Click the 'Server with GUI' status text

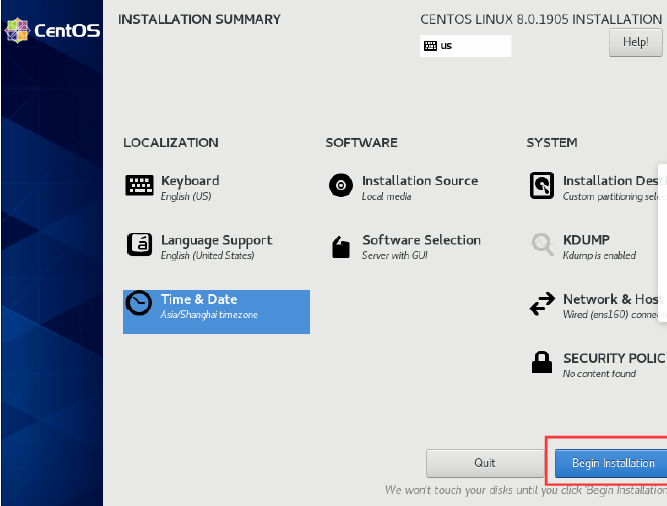click(395, 256)
